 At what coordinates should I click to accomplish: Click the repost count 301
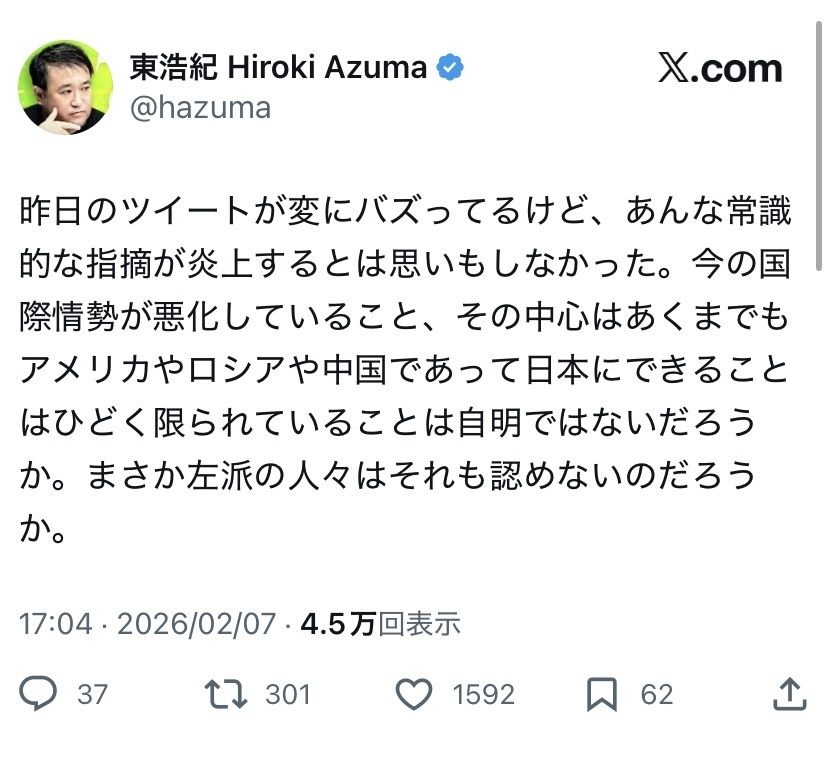(x=288, y=694)
